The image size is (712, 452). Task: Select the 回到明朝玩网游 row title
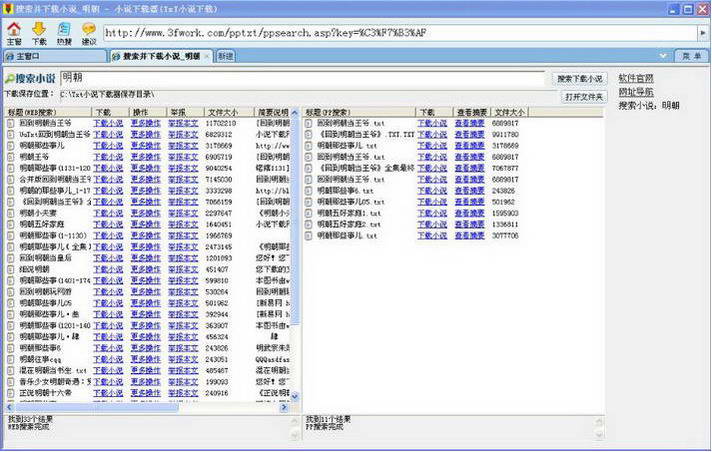pos(45,292)
